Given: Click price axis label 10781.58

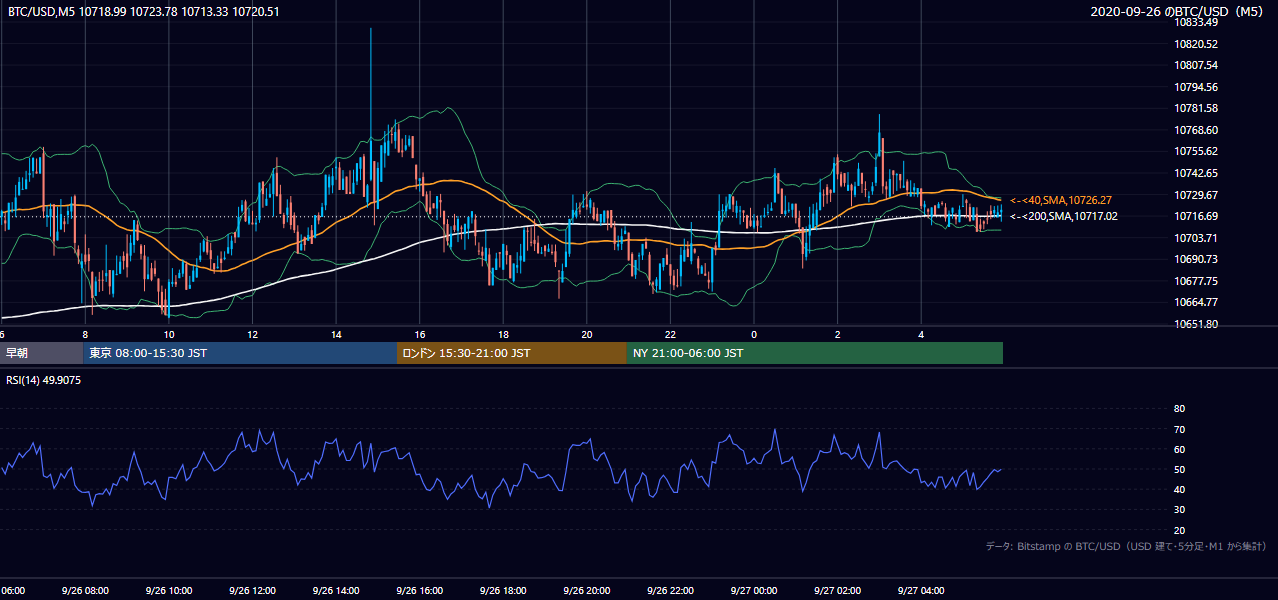Looking at the screenshot, I should coord(1196,108).
